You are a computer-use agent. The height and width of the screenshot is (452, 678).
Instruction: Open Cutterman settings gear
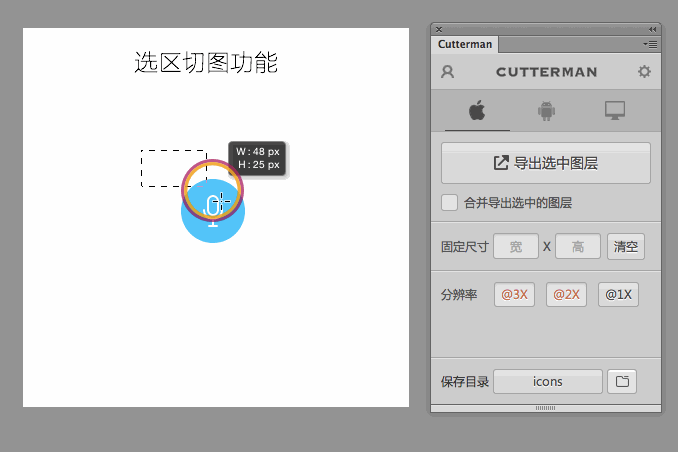point(644,72)
